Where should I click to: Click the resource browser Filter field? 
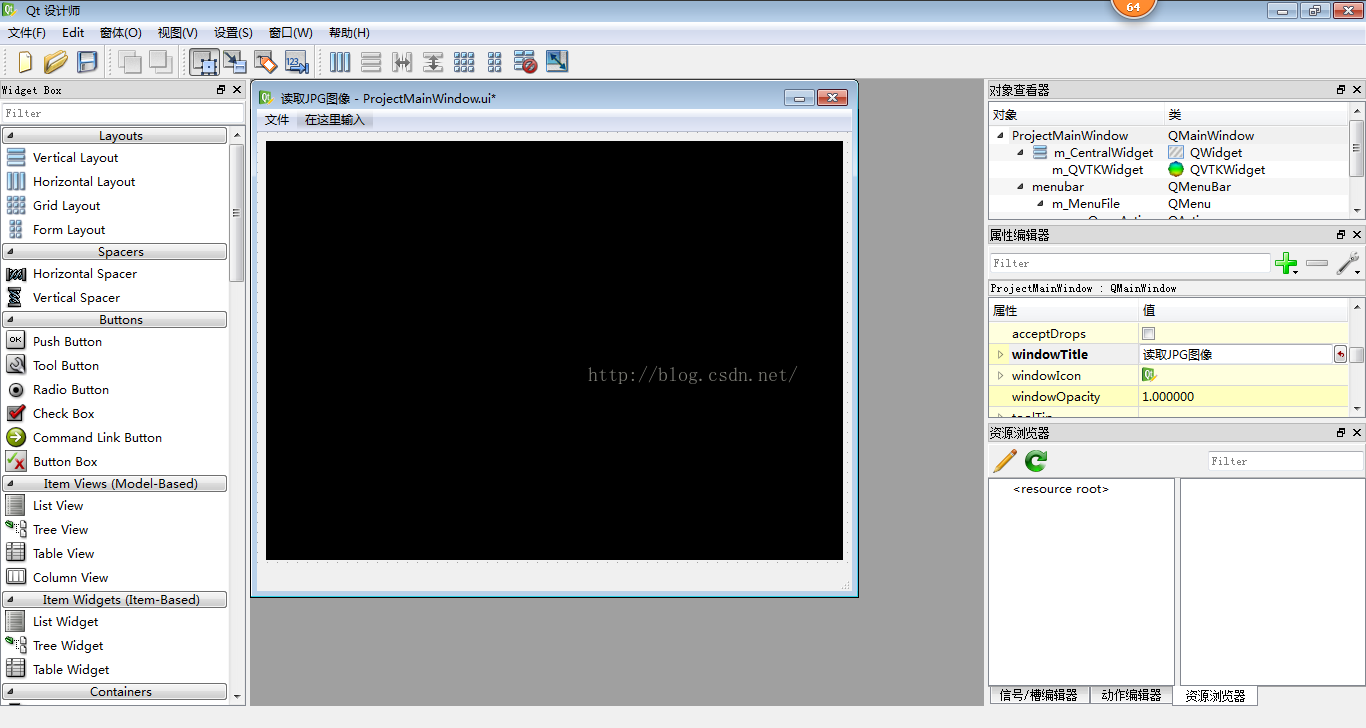(x=1285, y=461)
